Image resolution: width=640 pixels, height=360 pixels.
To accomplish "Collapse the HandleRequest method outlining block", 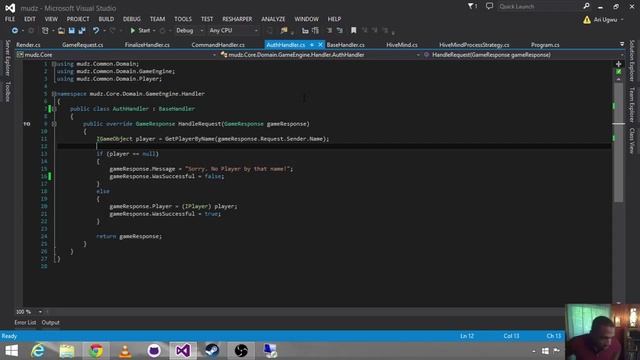I will pyautogui.click(x=54, y=124).
